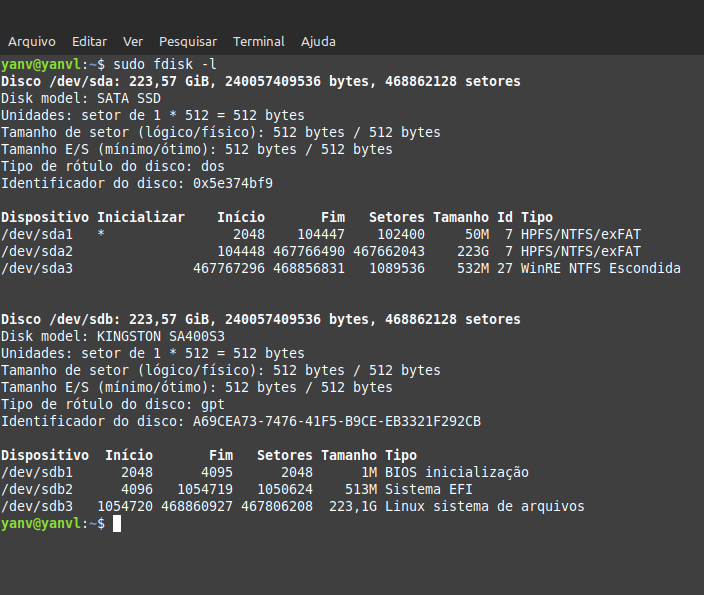704x595 pixels.
Task: Click the GPT identifier A69CEA73 string
Action: 337,421
